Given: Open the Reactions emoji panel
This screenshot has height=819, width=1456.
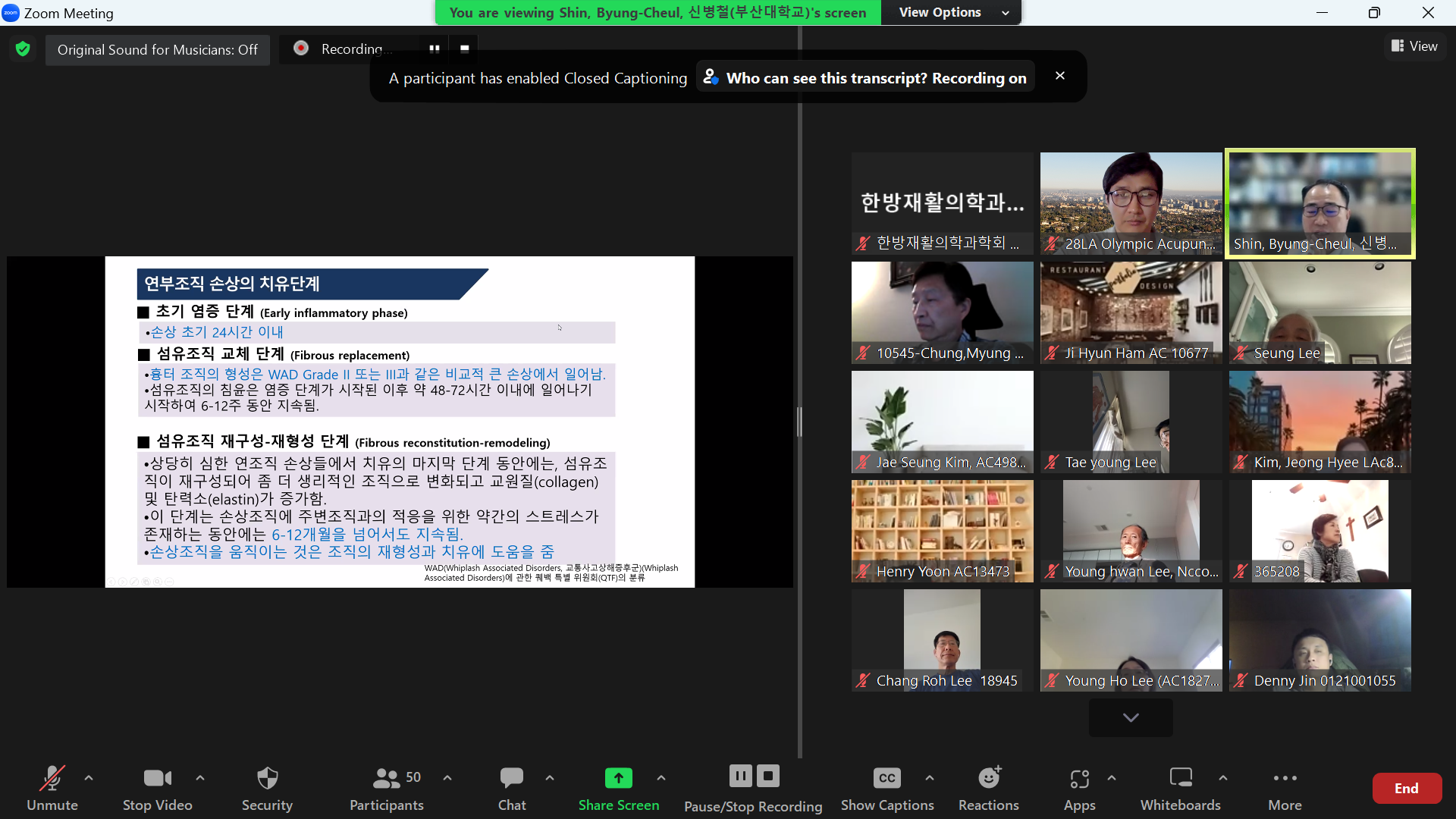Looking at the screenshot, I should pyautogui.click(x=988, y=788).
